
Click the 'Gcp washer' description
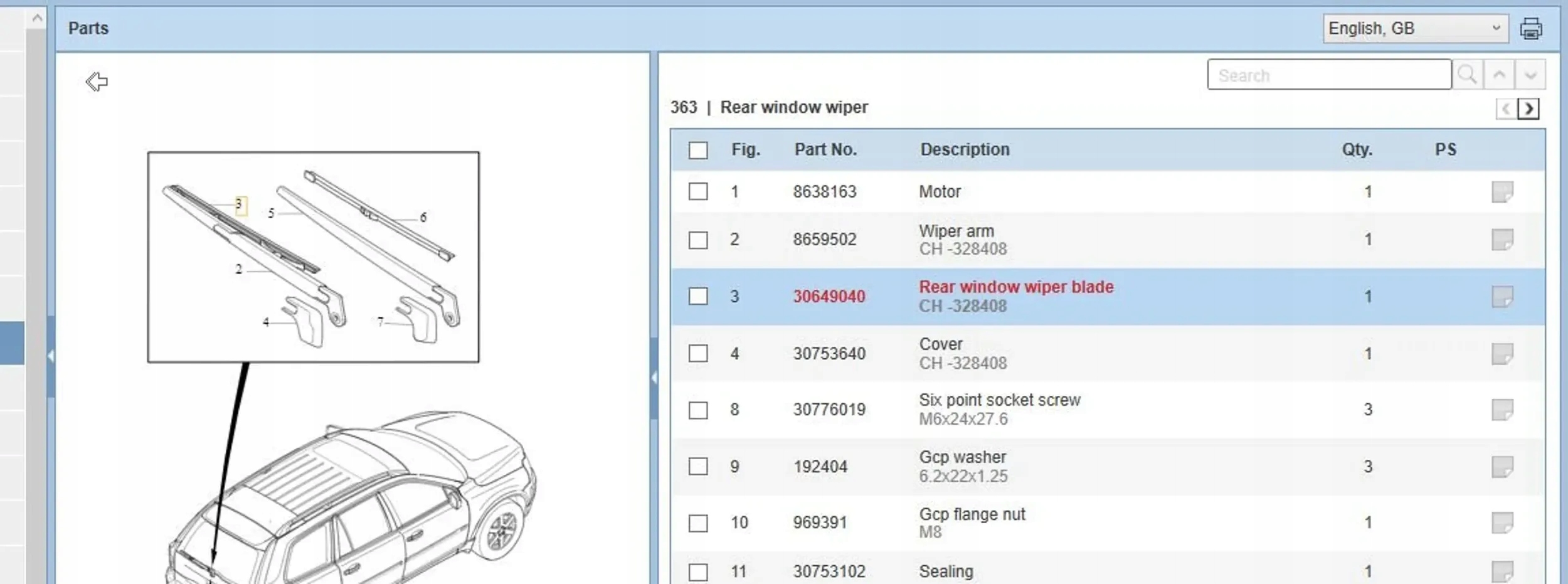pyautogui.click(x=963, y=457)
